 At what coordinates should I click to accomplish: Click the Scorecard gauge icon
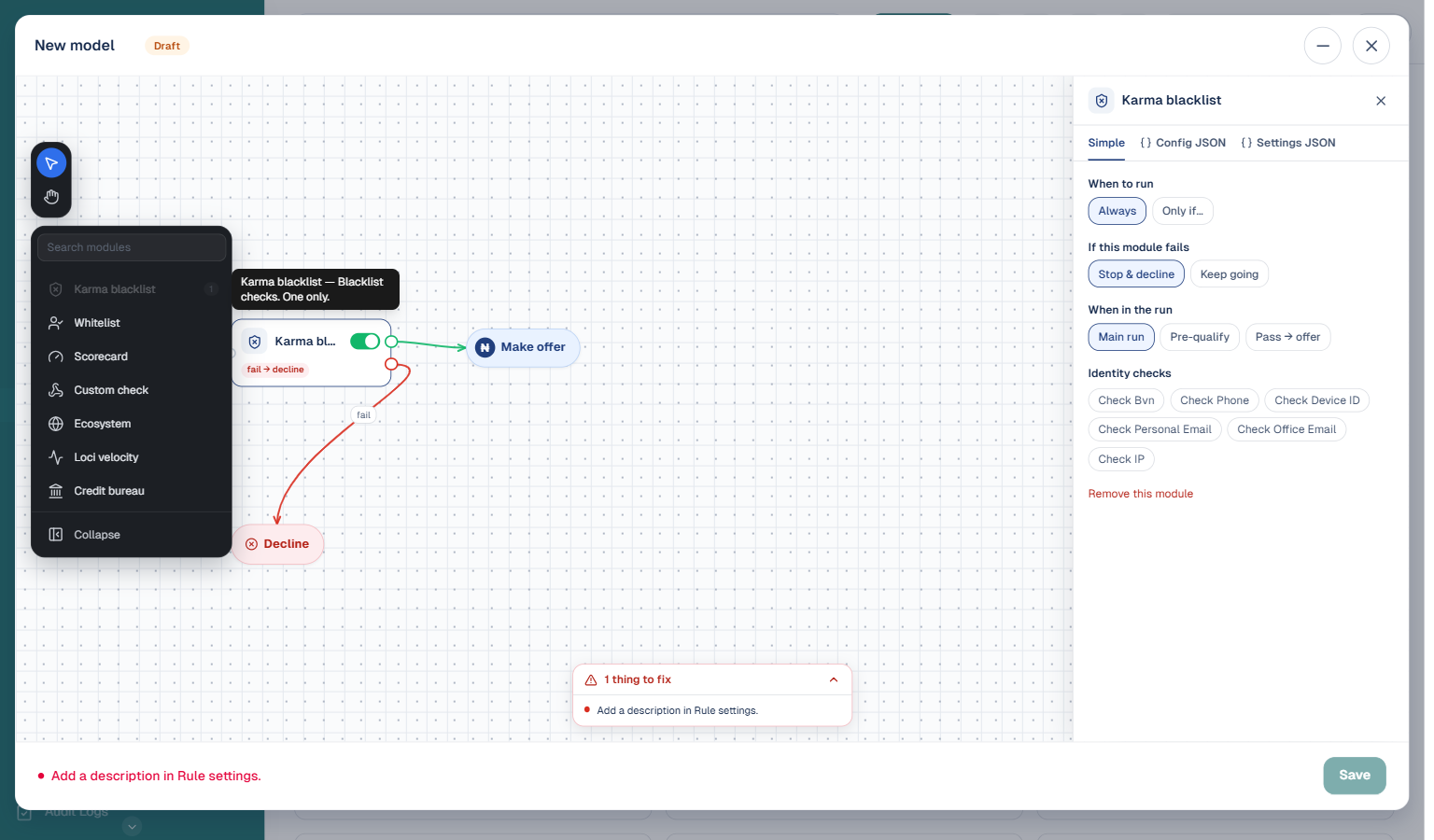(x=56, y=357)
